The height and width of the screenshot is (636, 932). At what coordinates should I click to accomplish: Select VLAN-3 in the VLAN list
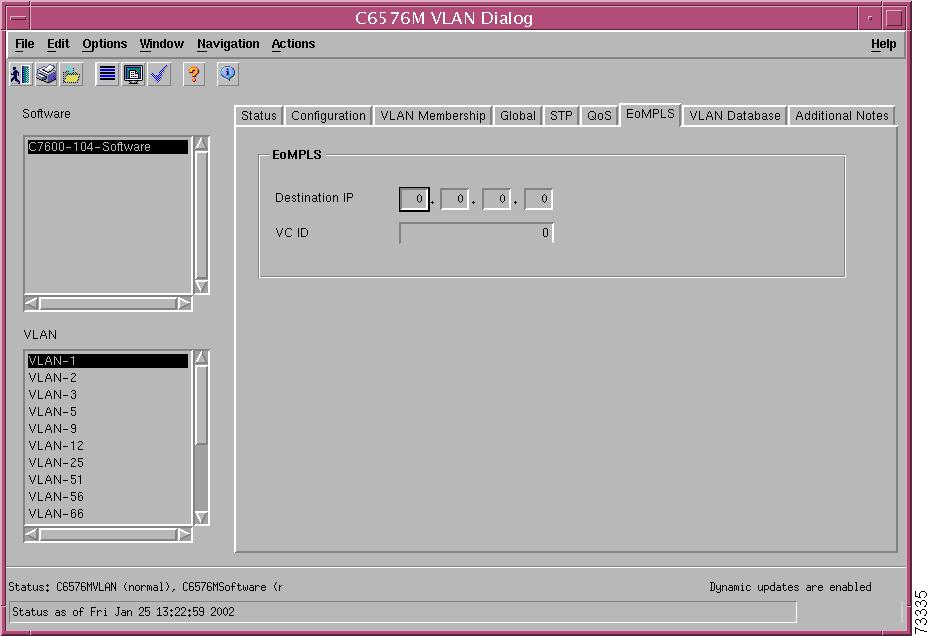pos(108,395)
